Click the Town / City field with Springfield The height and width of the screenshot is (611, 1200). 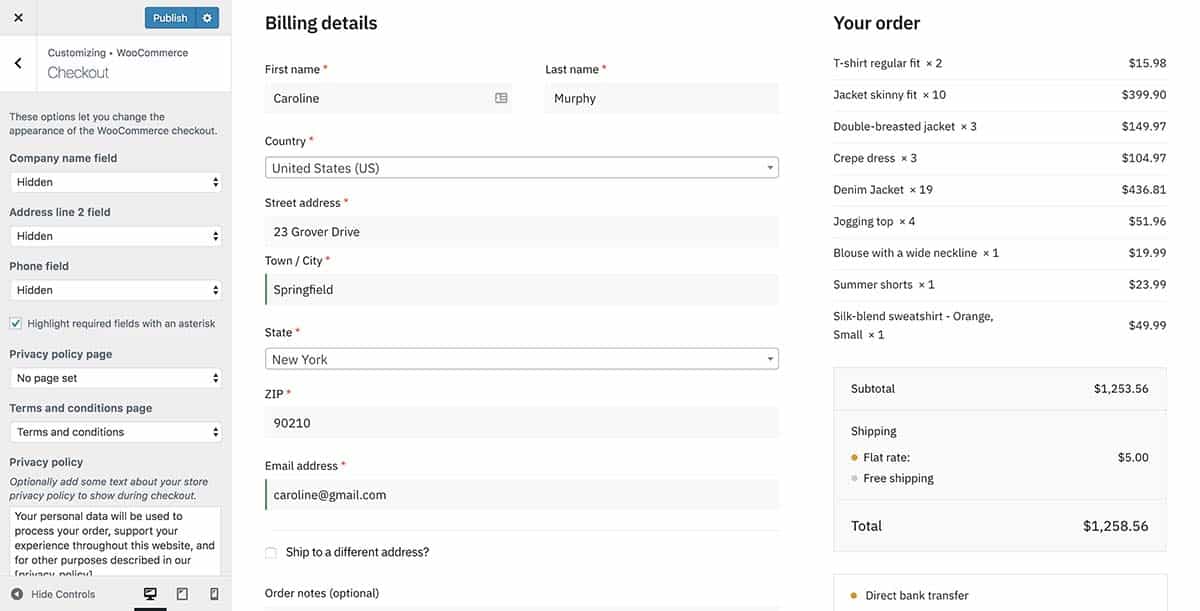coord(521,289)
